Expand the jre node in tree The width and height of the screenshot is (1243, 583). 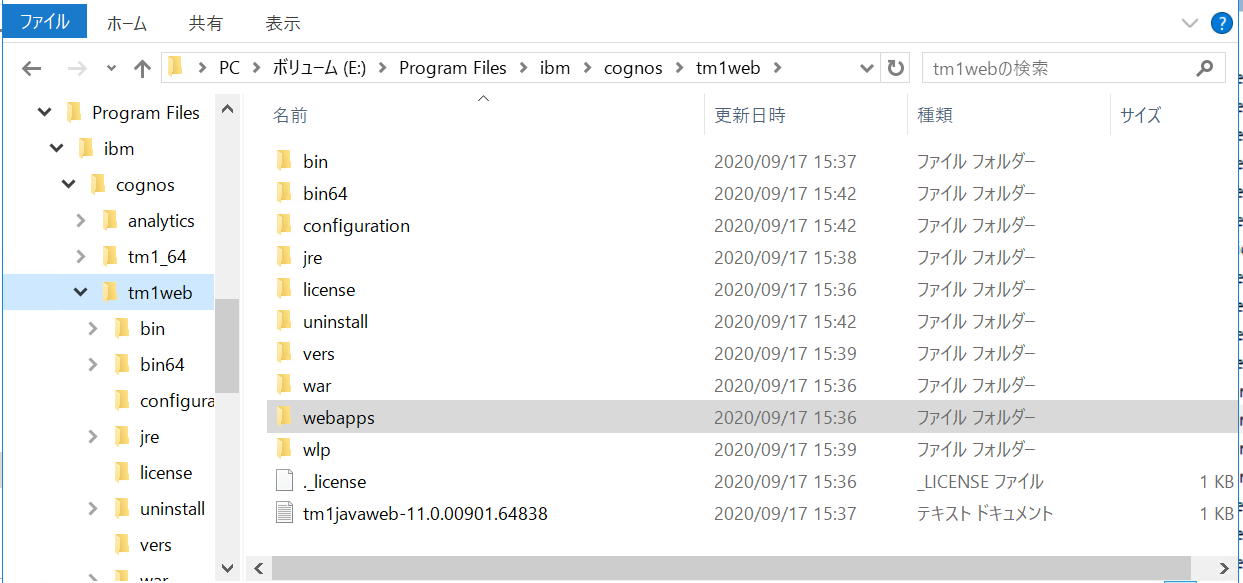[x=93, y=437]
